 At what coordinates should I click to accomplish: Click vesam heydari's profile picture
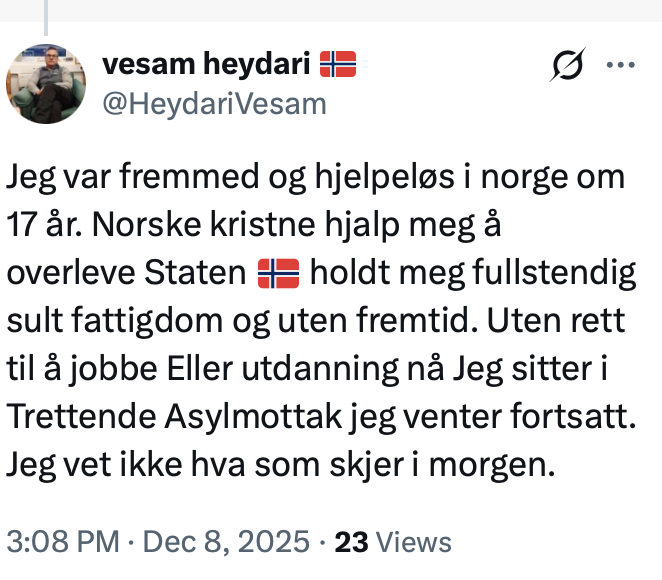pos(46,82)
